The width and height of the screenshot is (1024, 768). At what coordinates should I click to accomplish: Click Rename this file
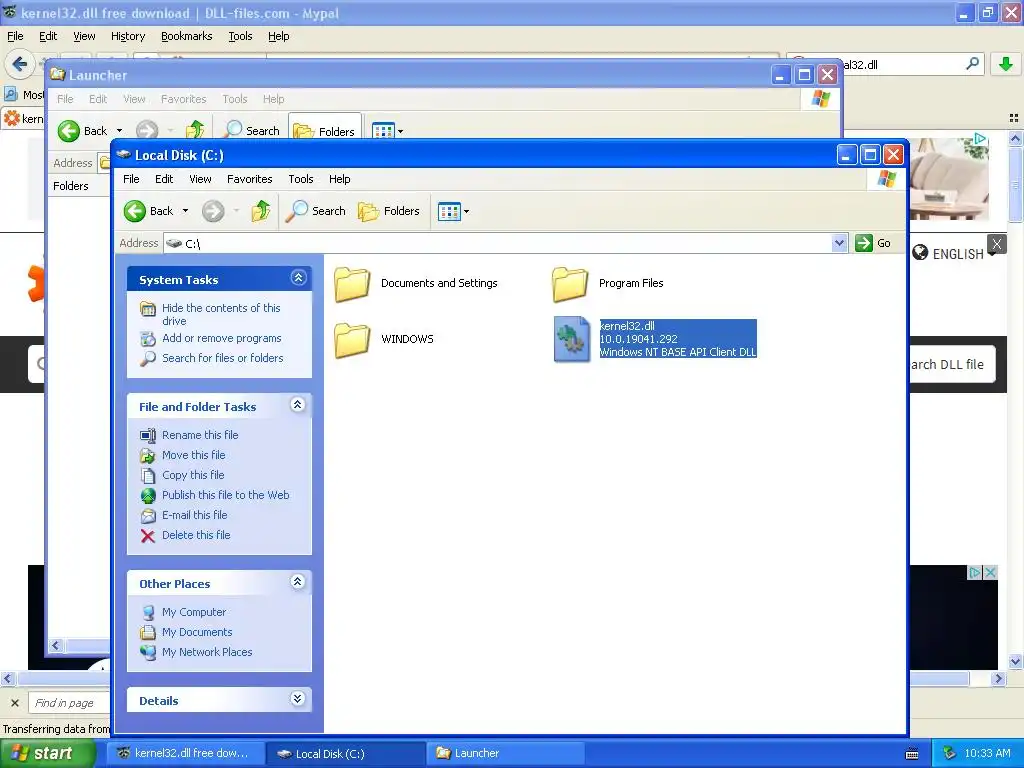[200, 435]
